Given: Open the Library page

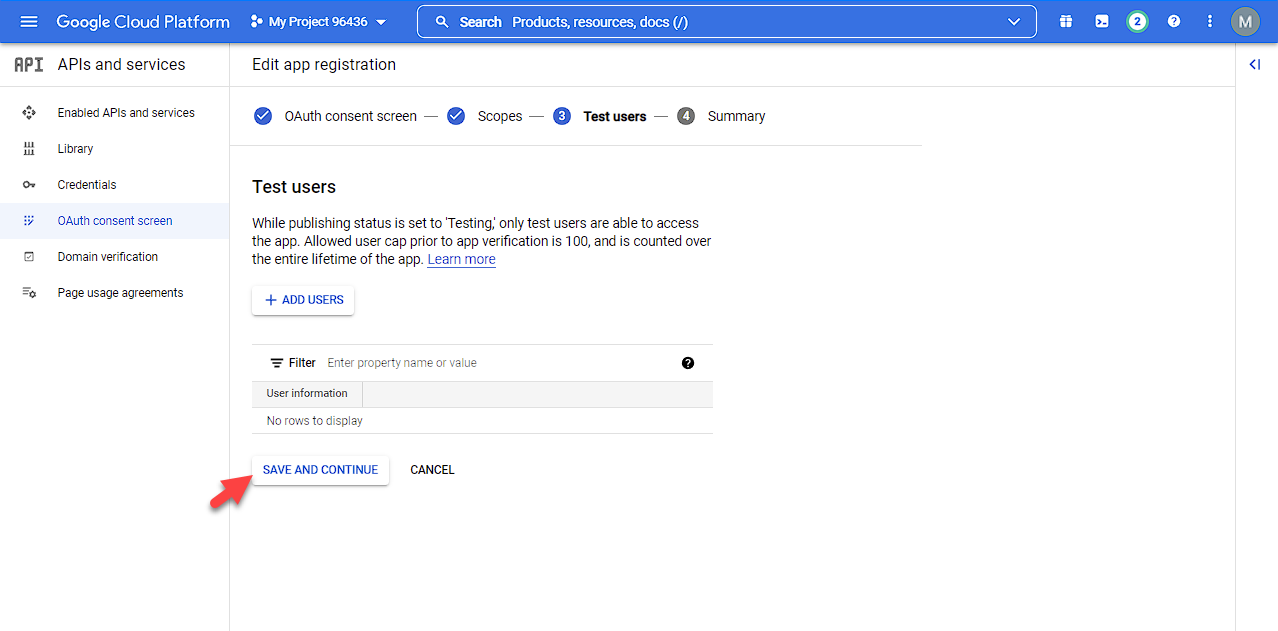Looking at the screenshot, I should point(75,149).
